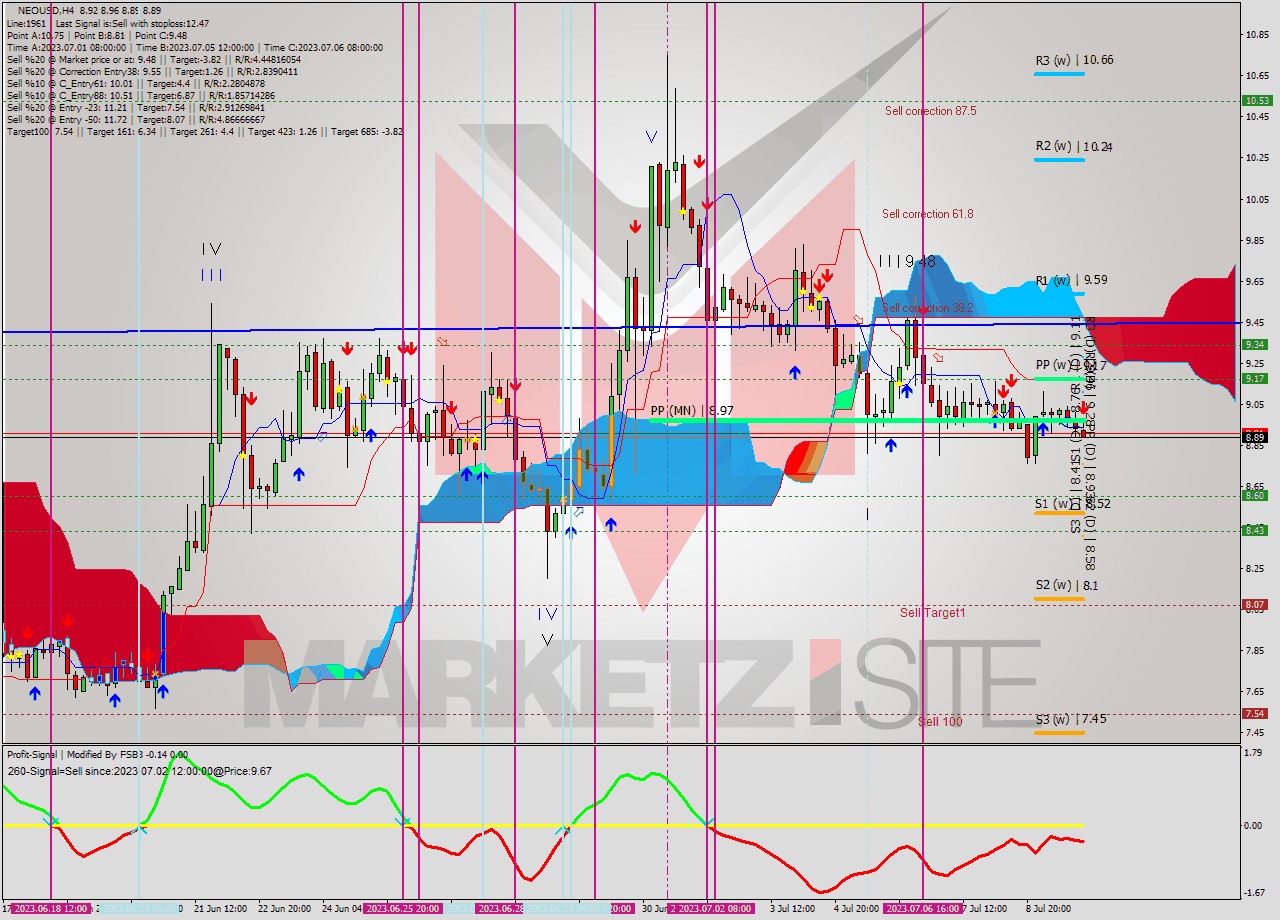1280x920 pixels.
Task: Click the Last Signal is:Sell with stoploss text
Action: [133, 23]
